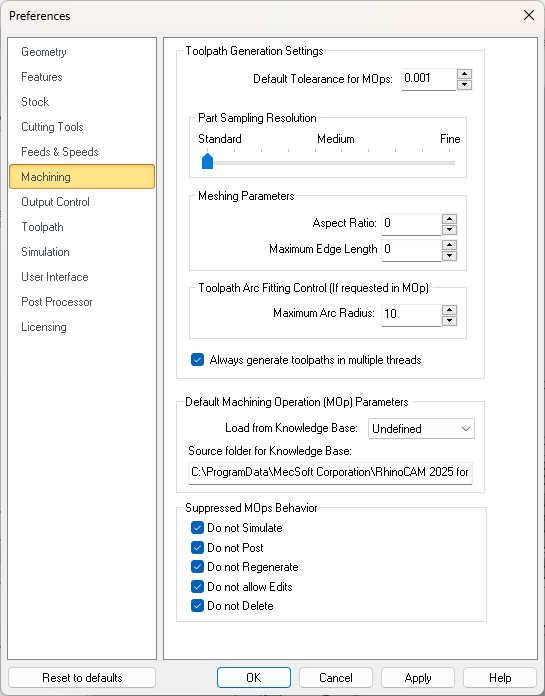This screenshot has width=545, height=696.
Task: Decrease Maximum Arc Radius with down arrow
Action: (x=450, y=320)
